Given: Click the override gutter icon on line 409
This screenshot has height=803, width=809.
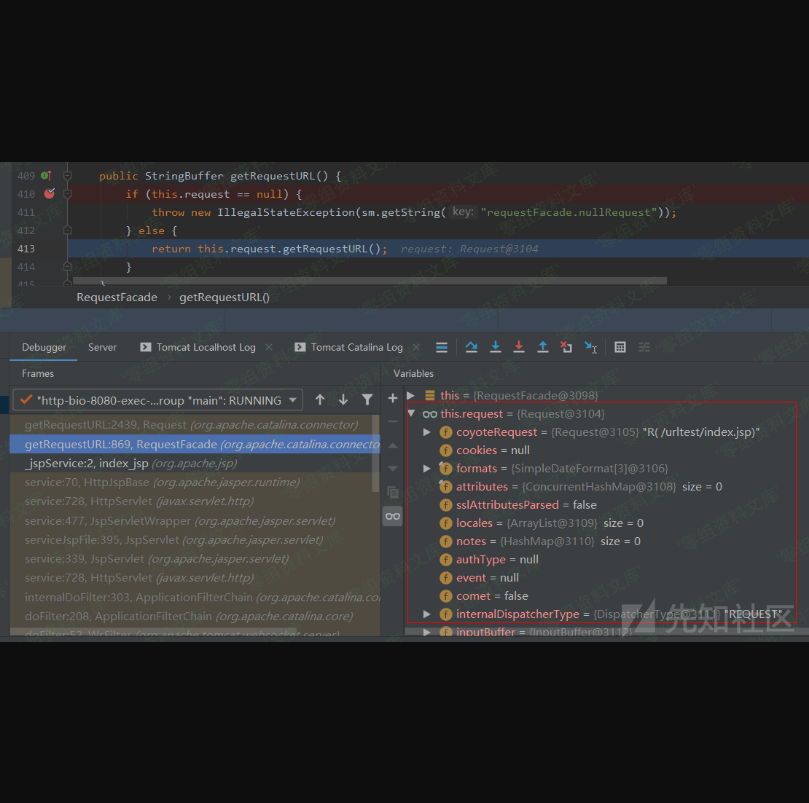Looking at the screenshot, I should coord(46,176).
